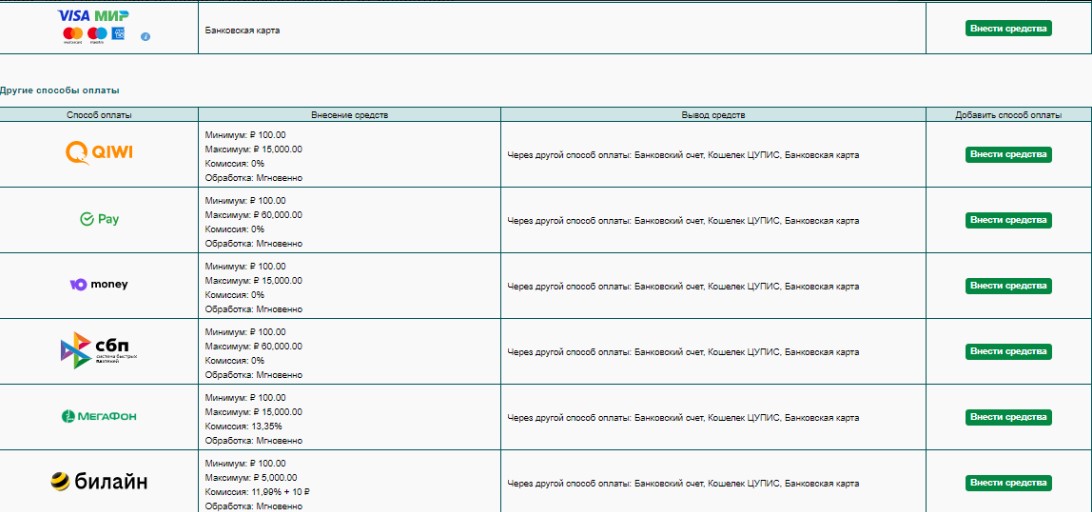Image resolution: width=1092 pixels, height=512 pixels.
Task: Click the билайн logo
Action: coord(99,481)
